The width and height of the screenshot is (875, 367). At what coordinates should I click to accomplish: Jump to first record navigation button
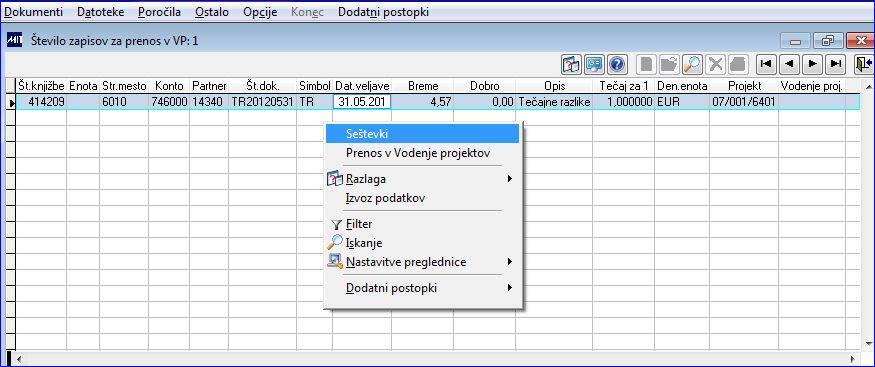[766, 64]
